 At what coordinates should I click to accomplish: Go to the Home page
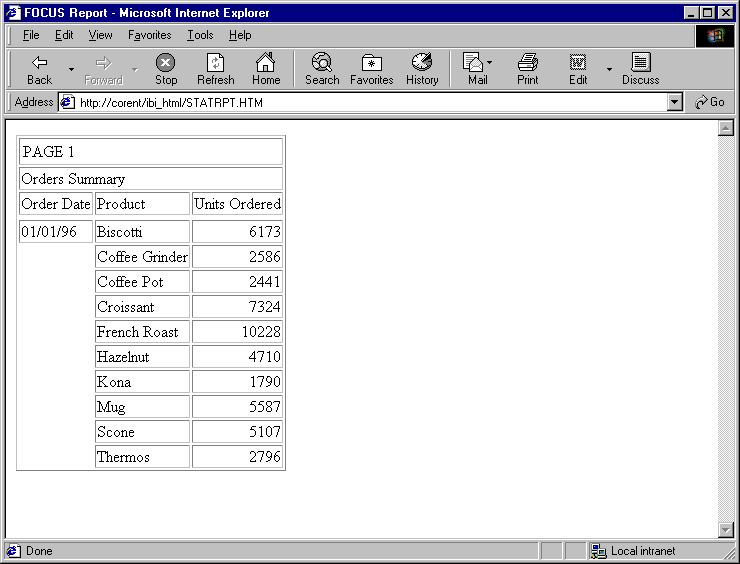coord(266,70)
